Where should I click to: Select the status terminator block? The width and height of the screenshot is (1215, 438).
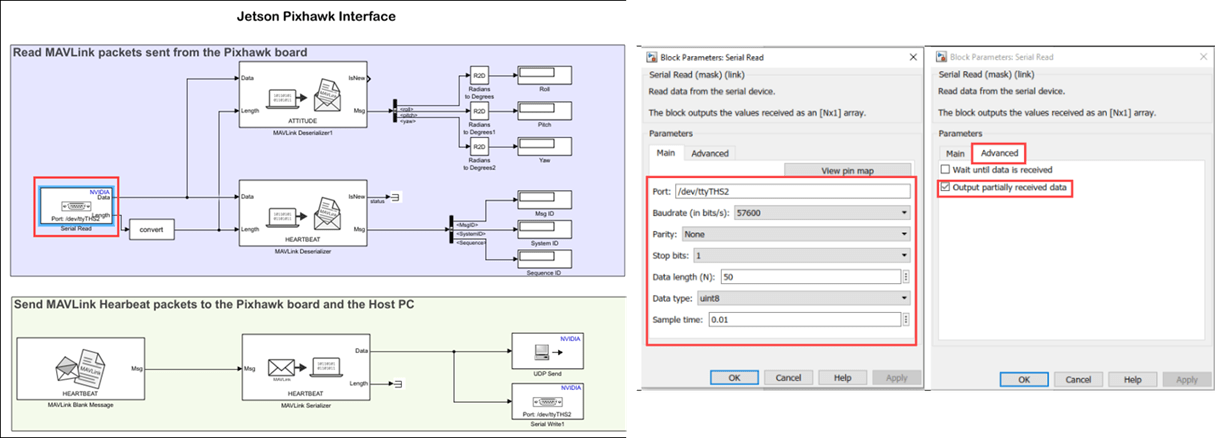[x=395, y=195]
